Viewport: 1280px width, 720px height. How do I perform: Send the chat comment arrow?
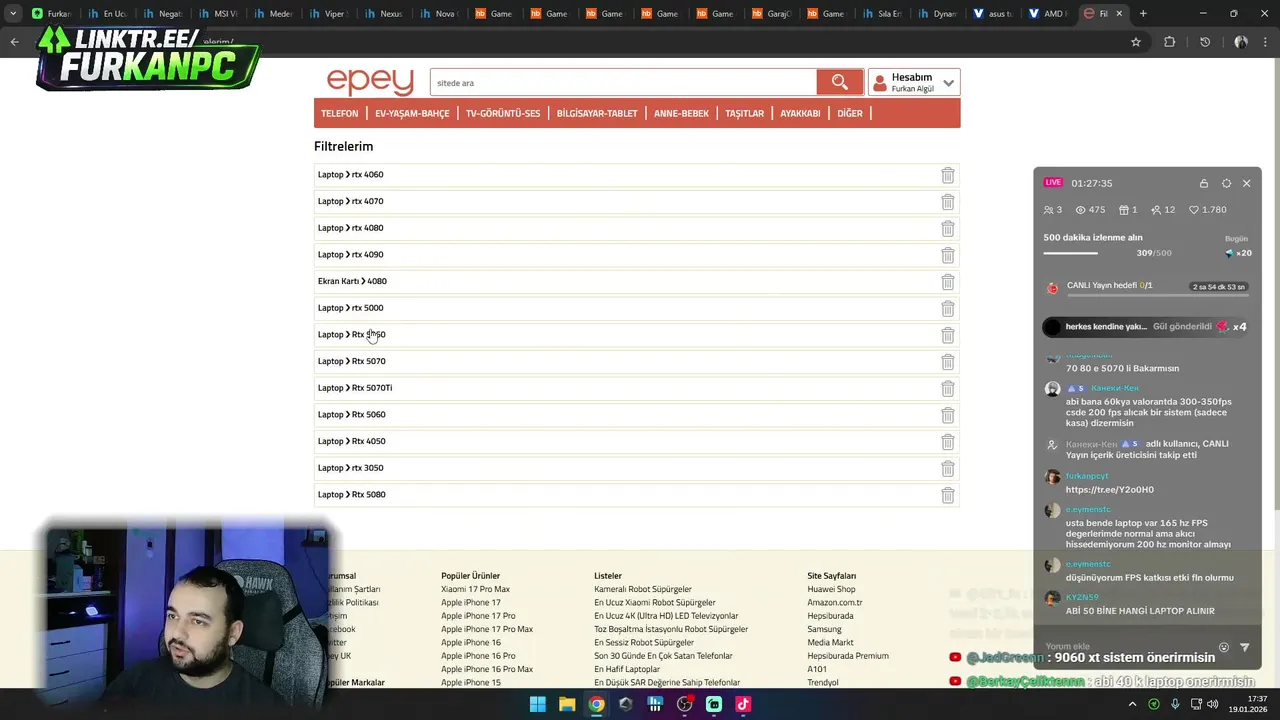point(1245,647)
